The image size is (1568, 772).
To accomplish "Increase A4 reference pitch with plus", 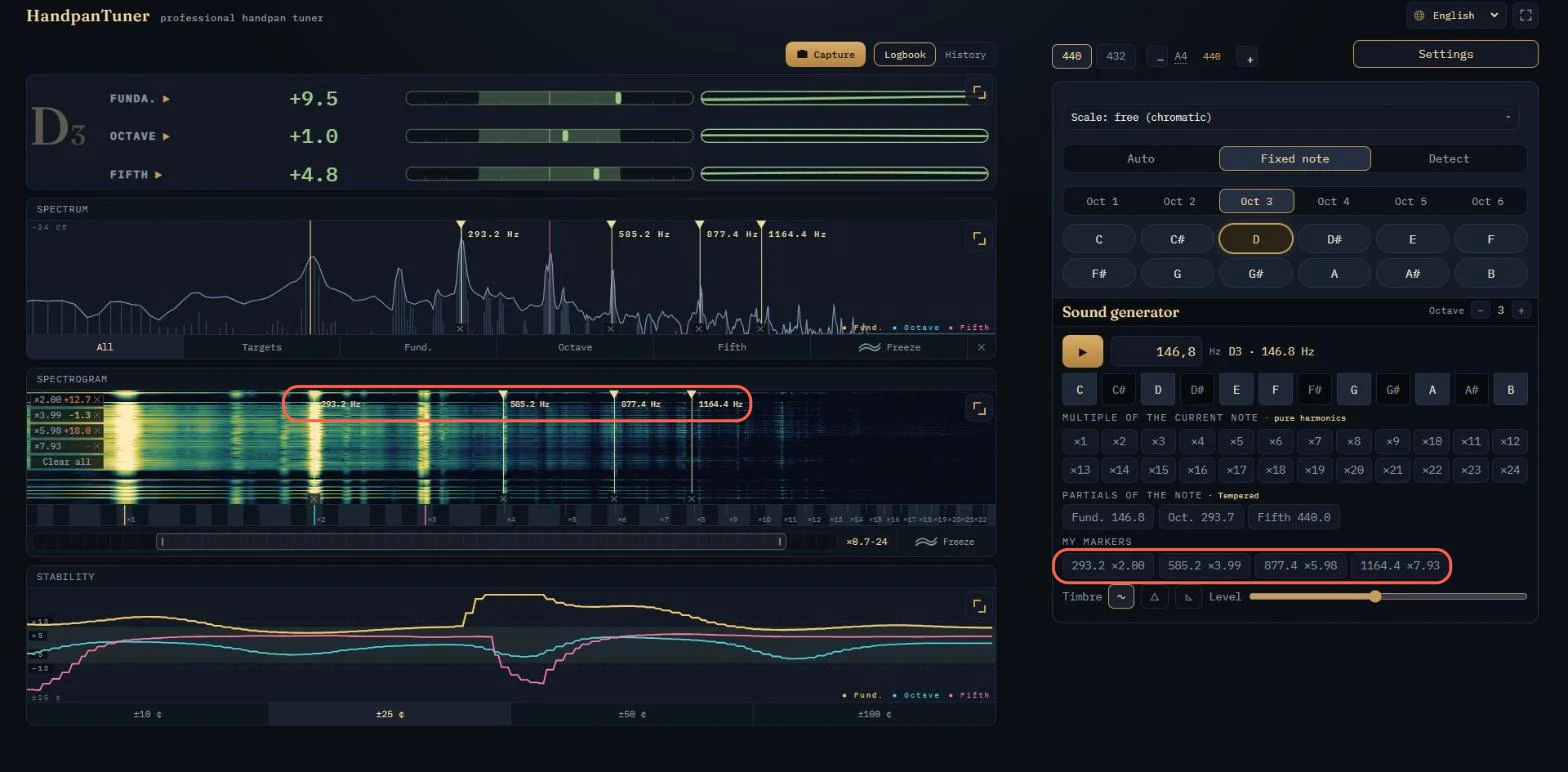I will click(x=1249, y=57).
